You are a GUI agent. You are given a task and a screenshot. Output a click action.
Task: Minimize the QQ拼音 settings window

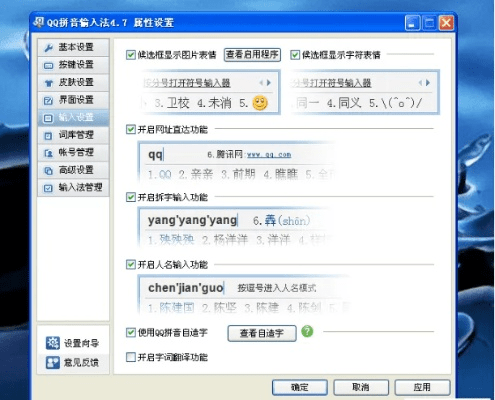412,23
